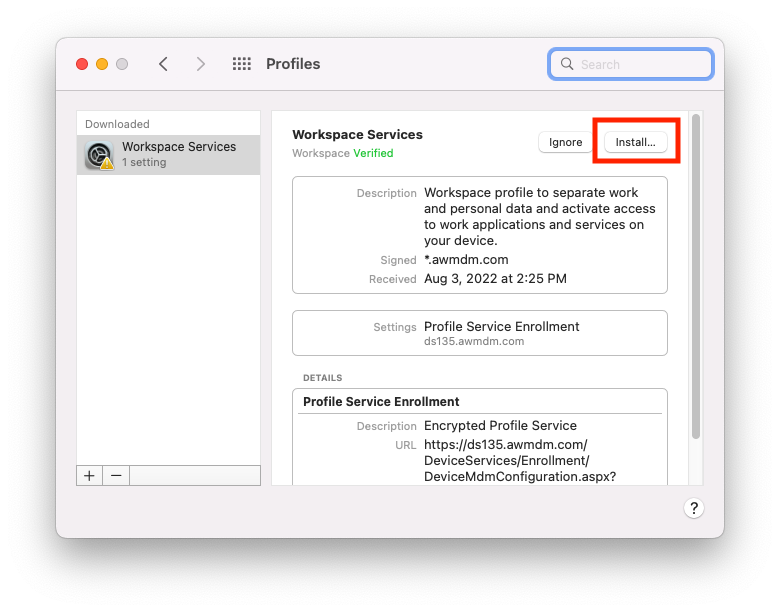Open help with the question mark button

pos(693,509)
